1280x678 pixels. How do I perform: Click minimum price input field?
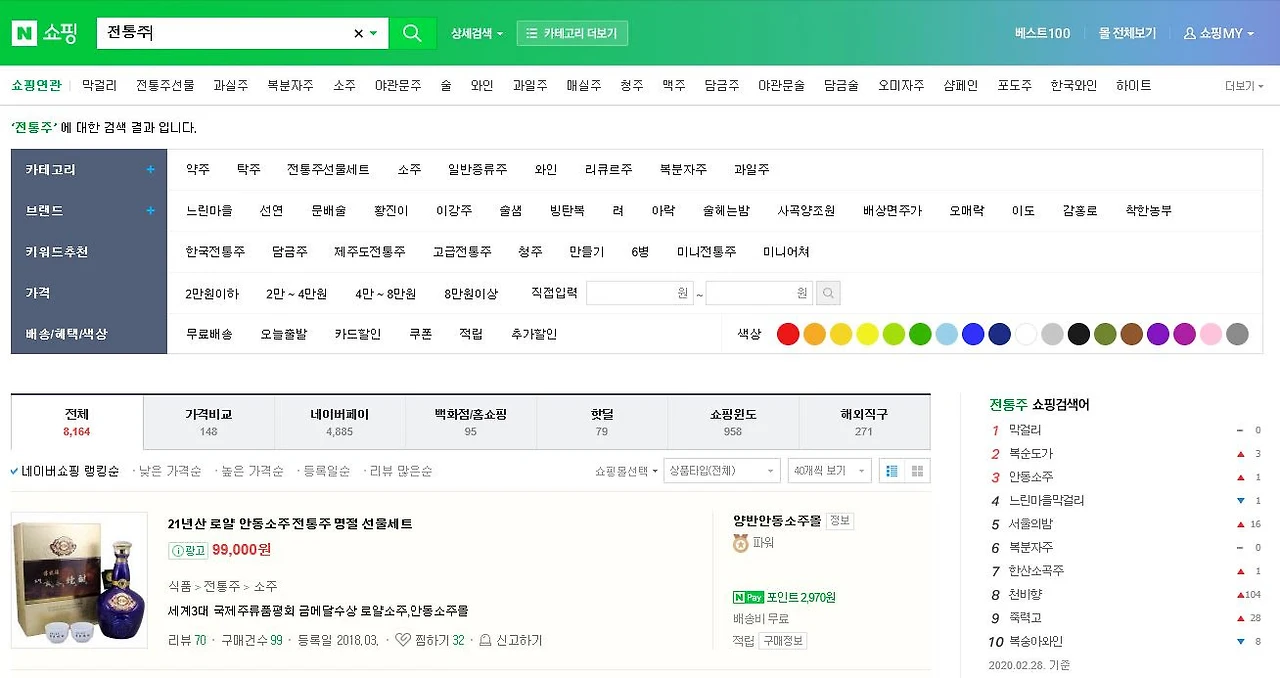click(640, 293)
